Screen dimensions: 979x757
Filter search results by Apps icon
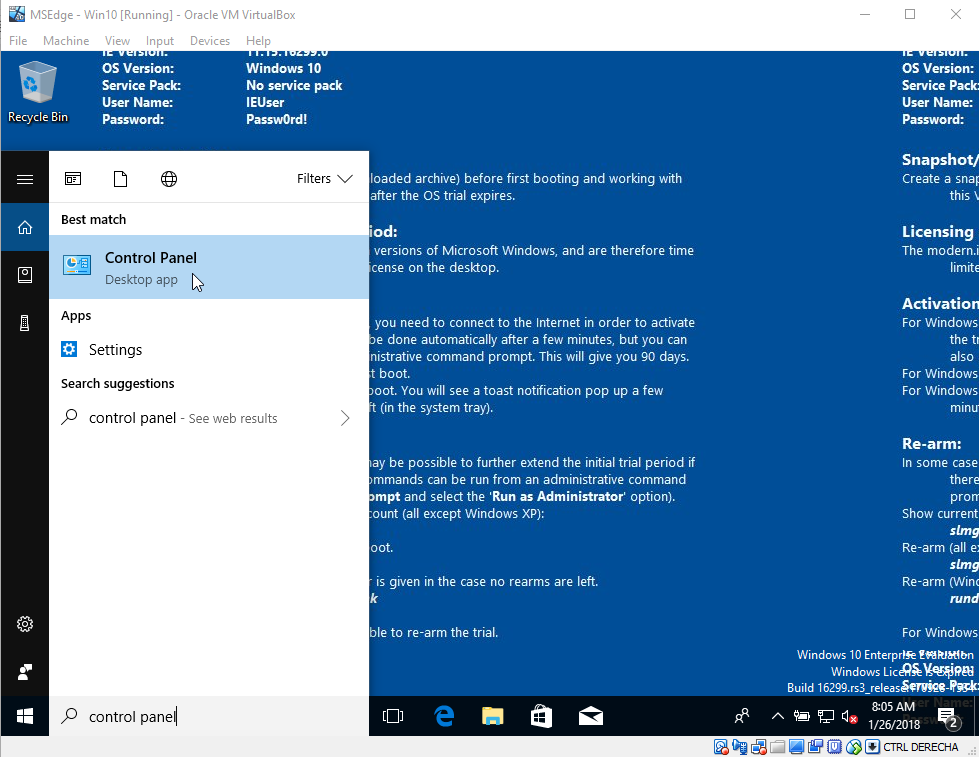tap(73, 179)
